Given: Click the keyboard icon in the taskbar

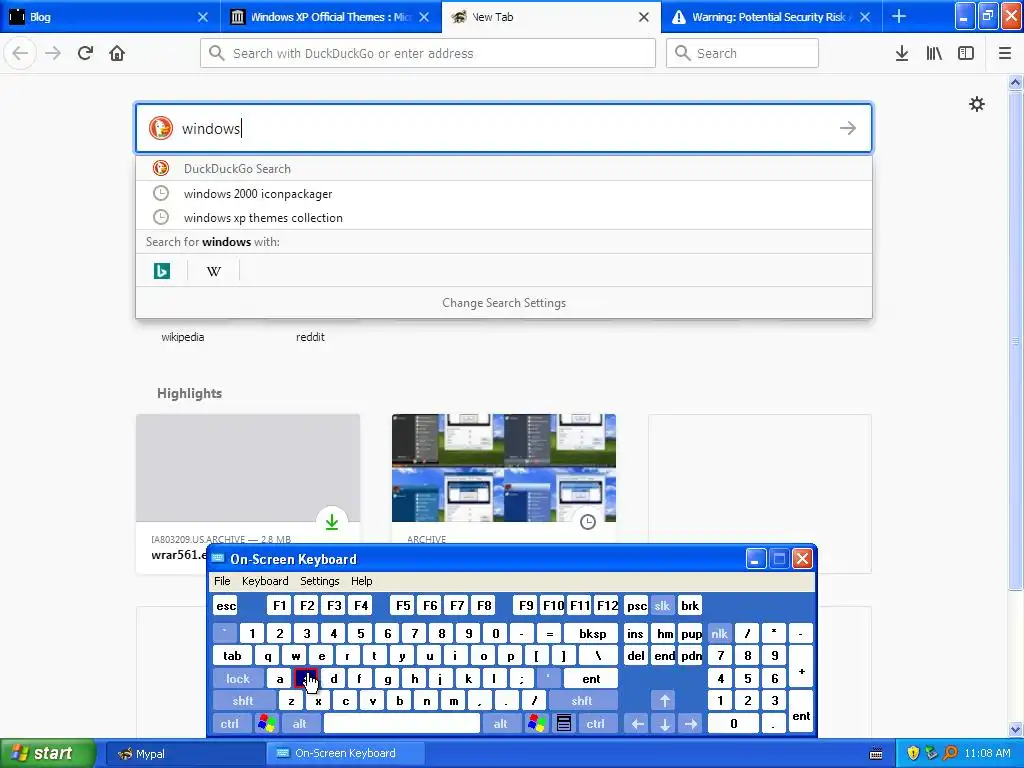Looking at the screenshot, I should tap(876, 754).
